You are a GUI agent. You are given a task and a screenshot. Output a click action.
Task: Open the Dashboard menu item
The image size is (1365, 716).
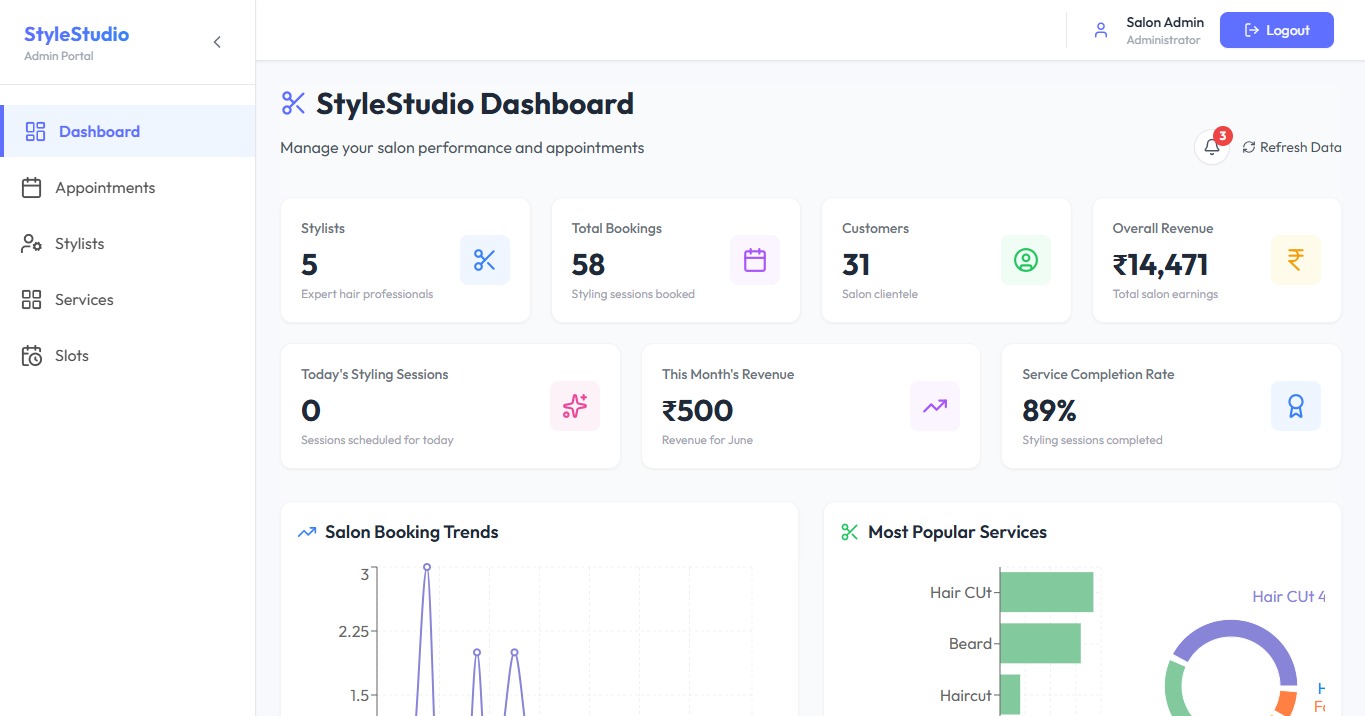[x=128, y=131]
